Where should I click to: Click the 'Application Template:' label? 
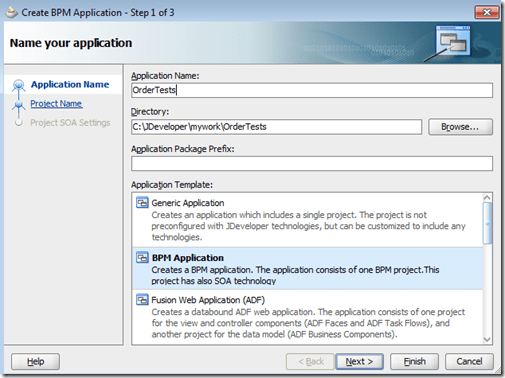[x=172, y=185]
